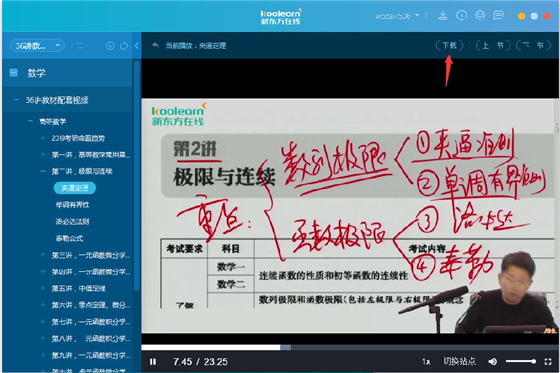Image resolution: width=560 pixels, height=373 pixels.
Task: Open the downloads icon in the title bar
Action: pyautogui.click(x=443, y=16)
